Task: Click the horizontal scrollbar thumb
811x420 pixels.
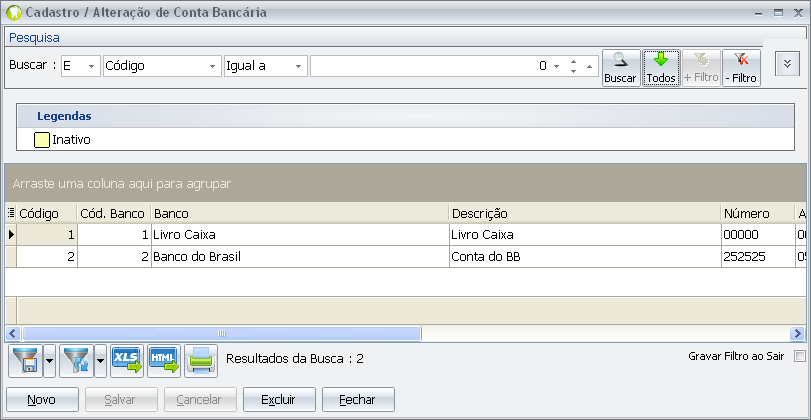Action: [x=222, y=334]
